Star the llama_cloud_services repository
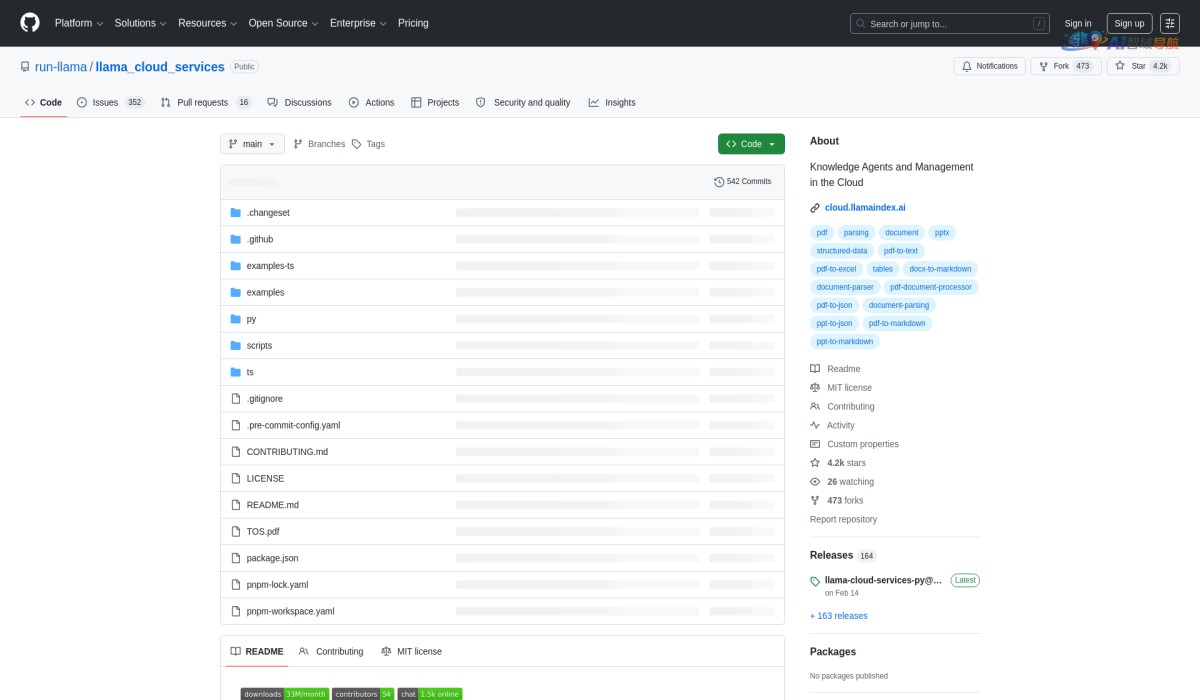This screenshot has width=1200, height=700. click(1130, 66)
